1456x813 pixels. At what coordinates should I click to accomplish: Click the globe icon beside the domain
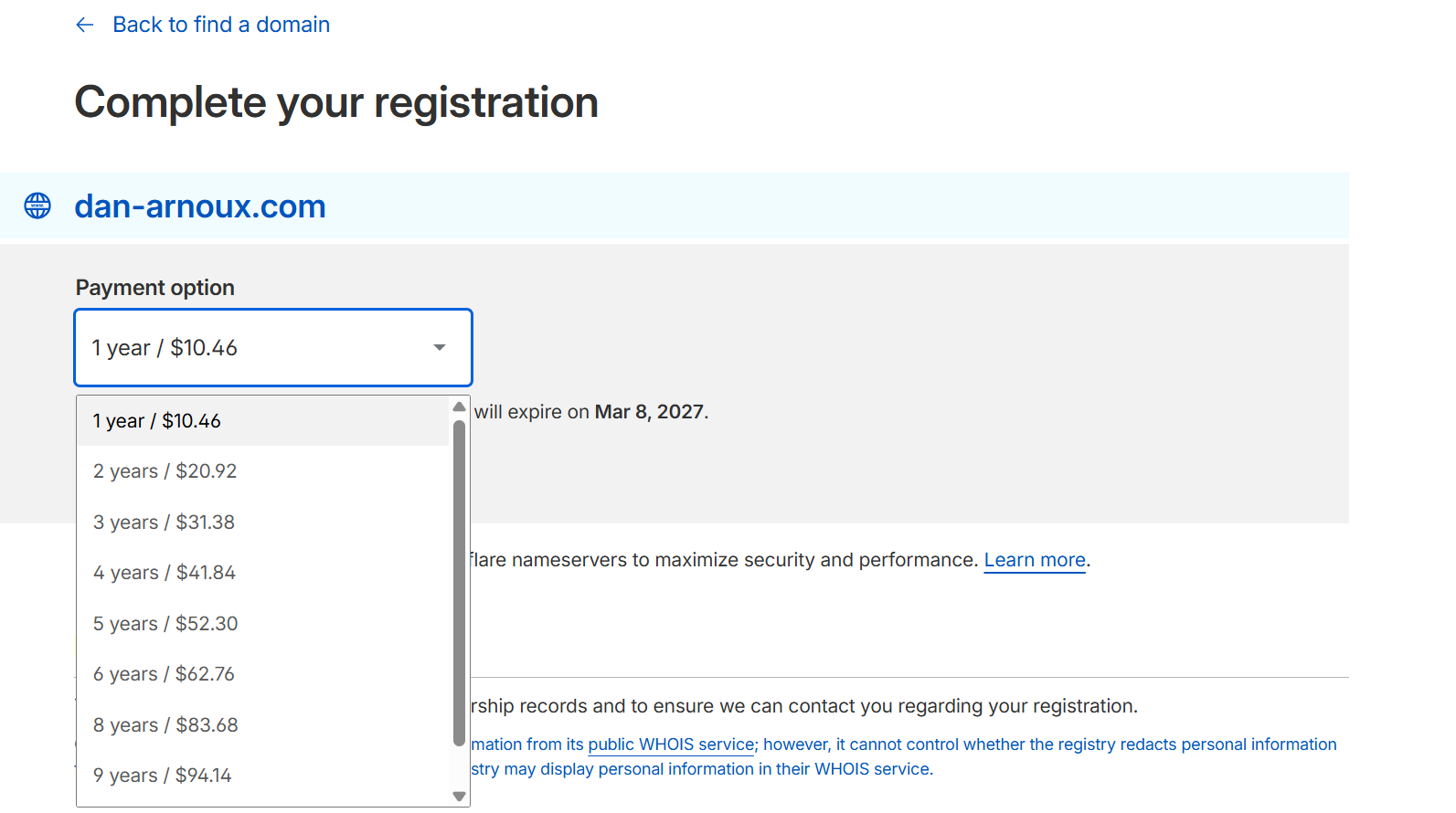pos(37,206)
